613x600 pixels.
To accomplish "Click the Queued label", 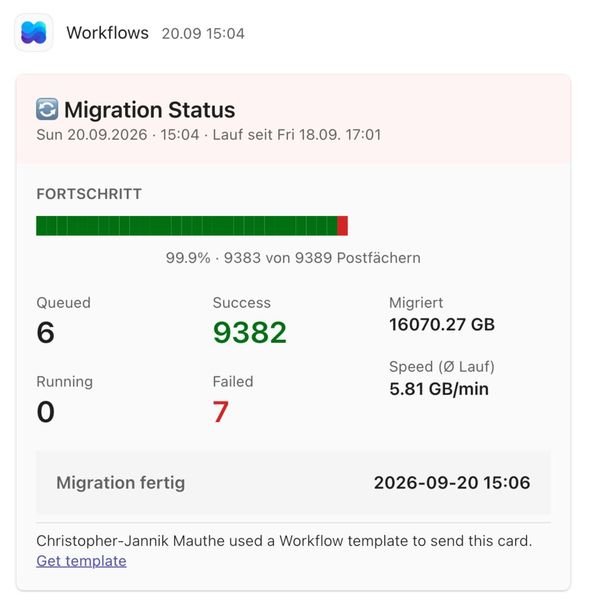I will point(63,303).
